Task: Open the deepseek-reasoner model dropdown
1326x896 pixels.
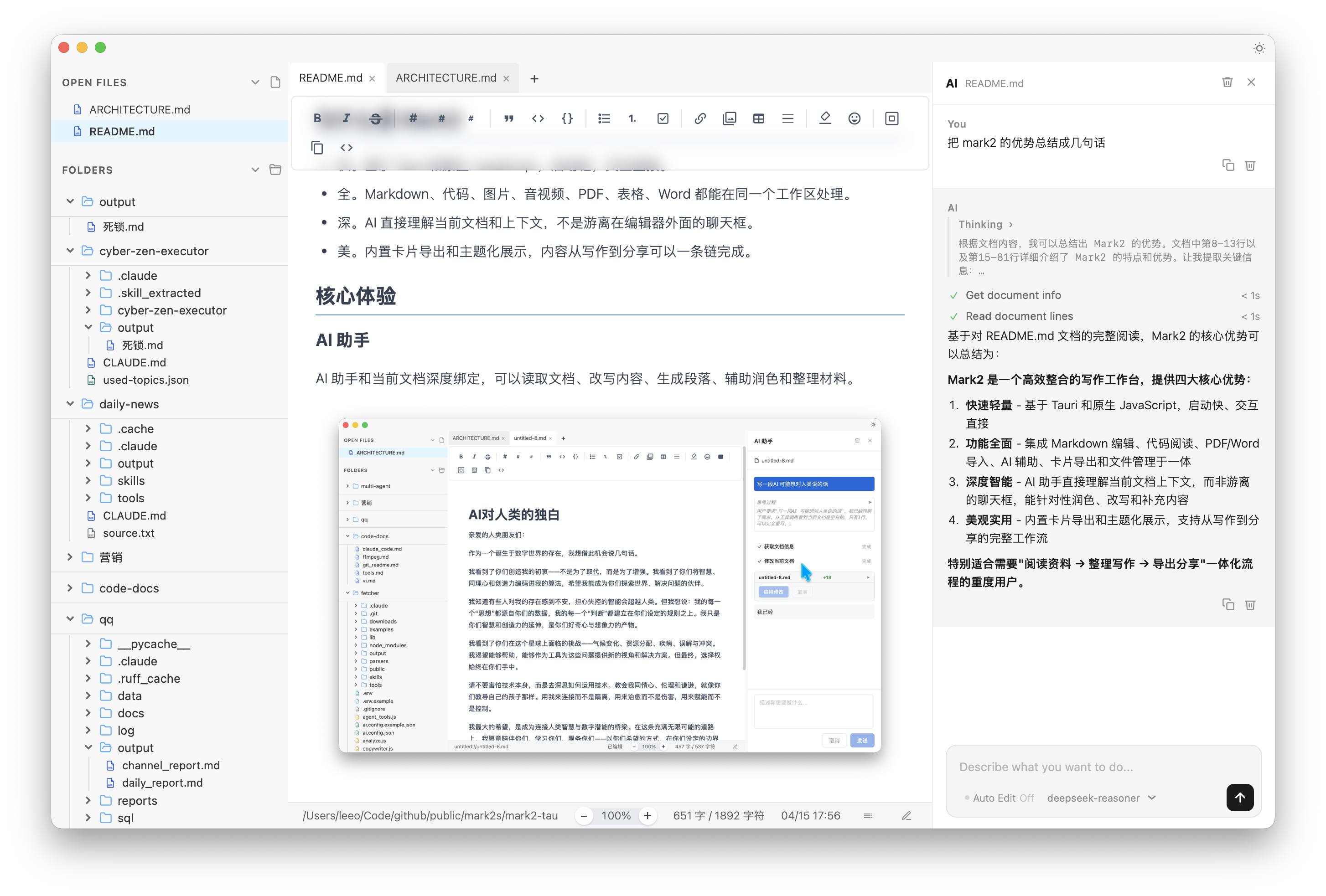Action: (x=1101, y=798)
